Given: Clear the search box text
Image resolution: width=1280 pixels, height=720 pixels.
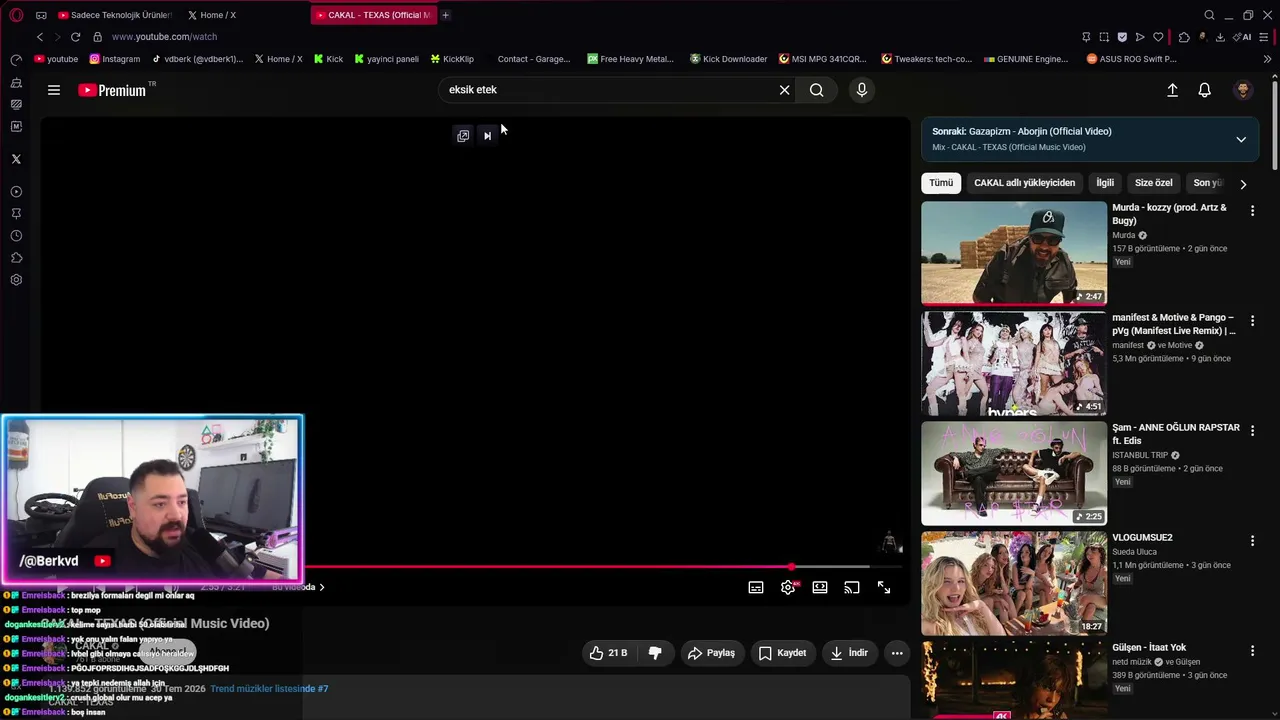Looking at the screenshot, I should pyautogui.click(x=785, y=90).
